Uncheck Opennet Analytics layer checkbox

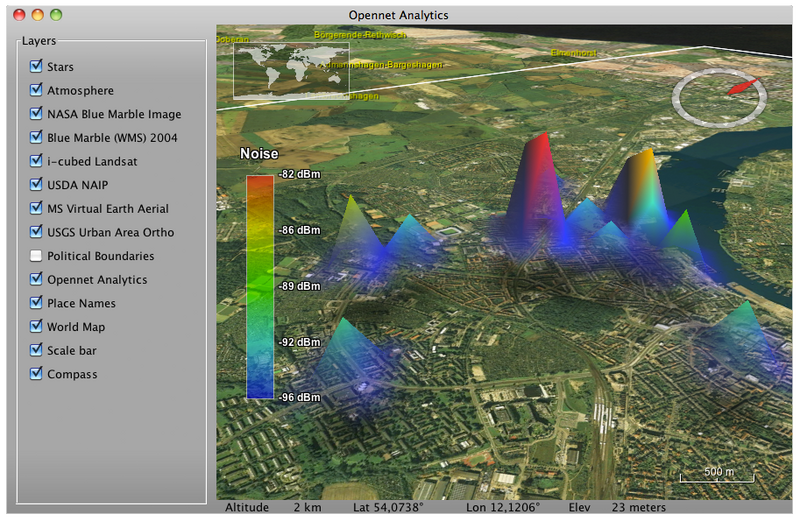[x=36, y=279]
